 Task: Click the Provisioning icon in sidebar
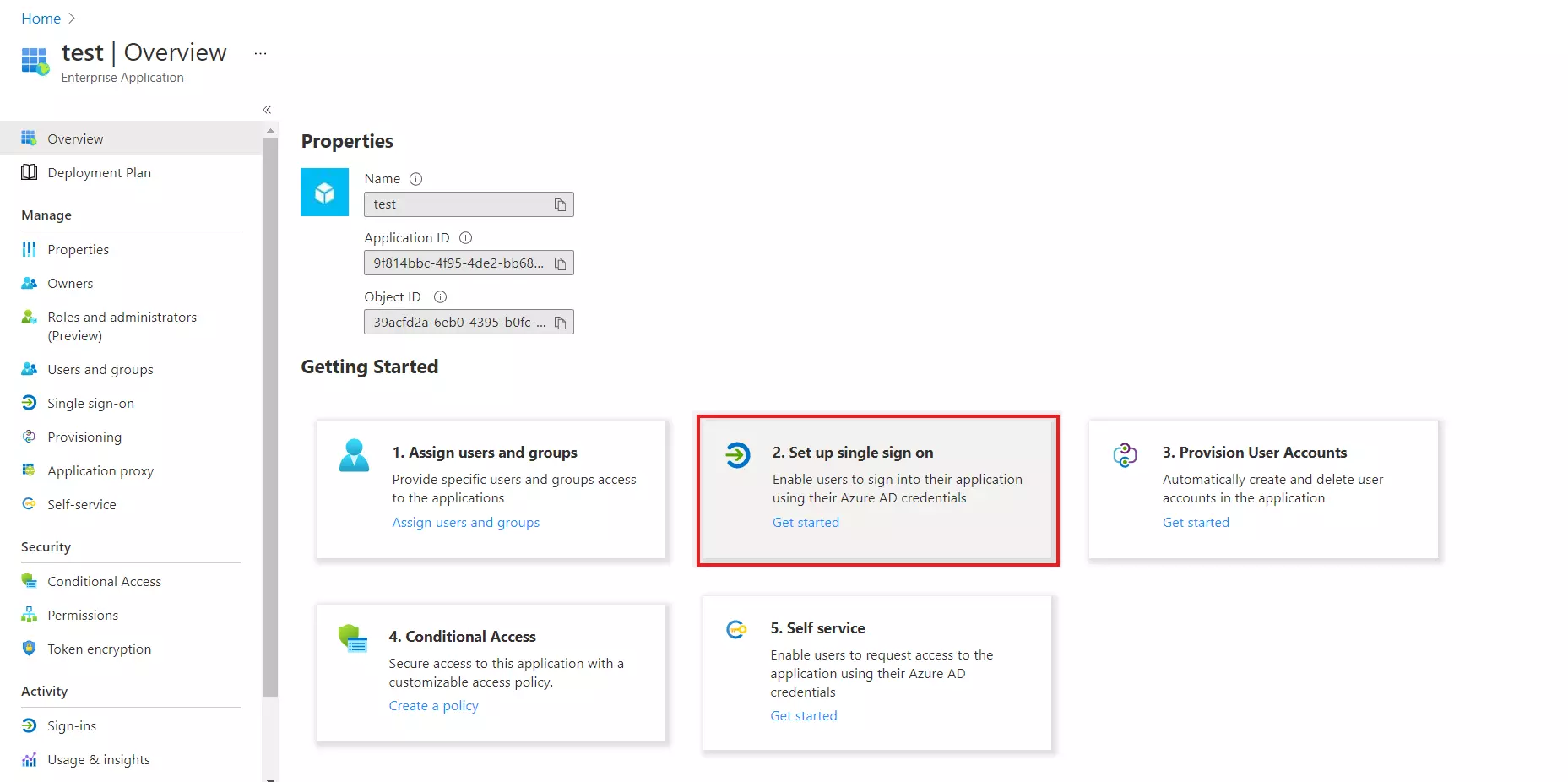click(x=29, y=437)
